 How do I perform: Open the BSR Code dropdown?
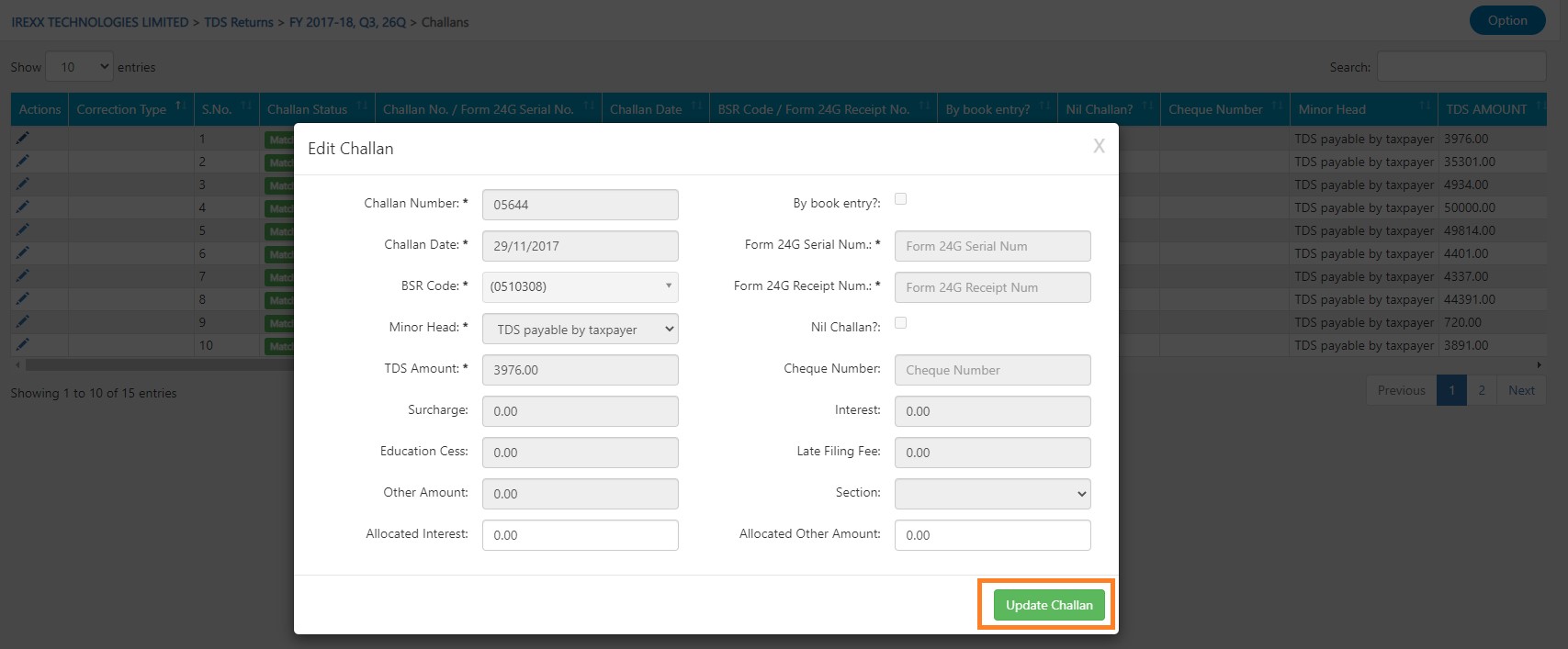tap(581, 287)
